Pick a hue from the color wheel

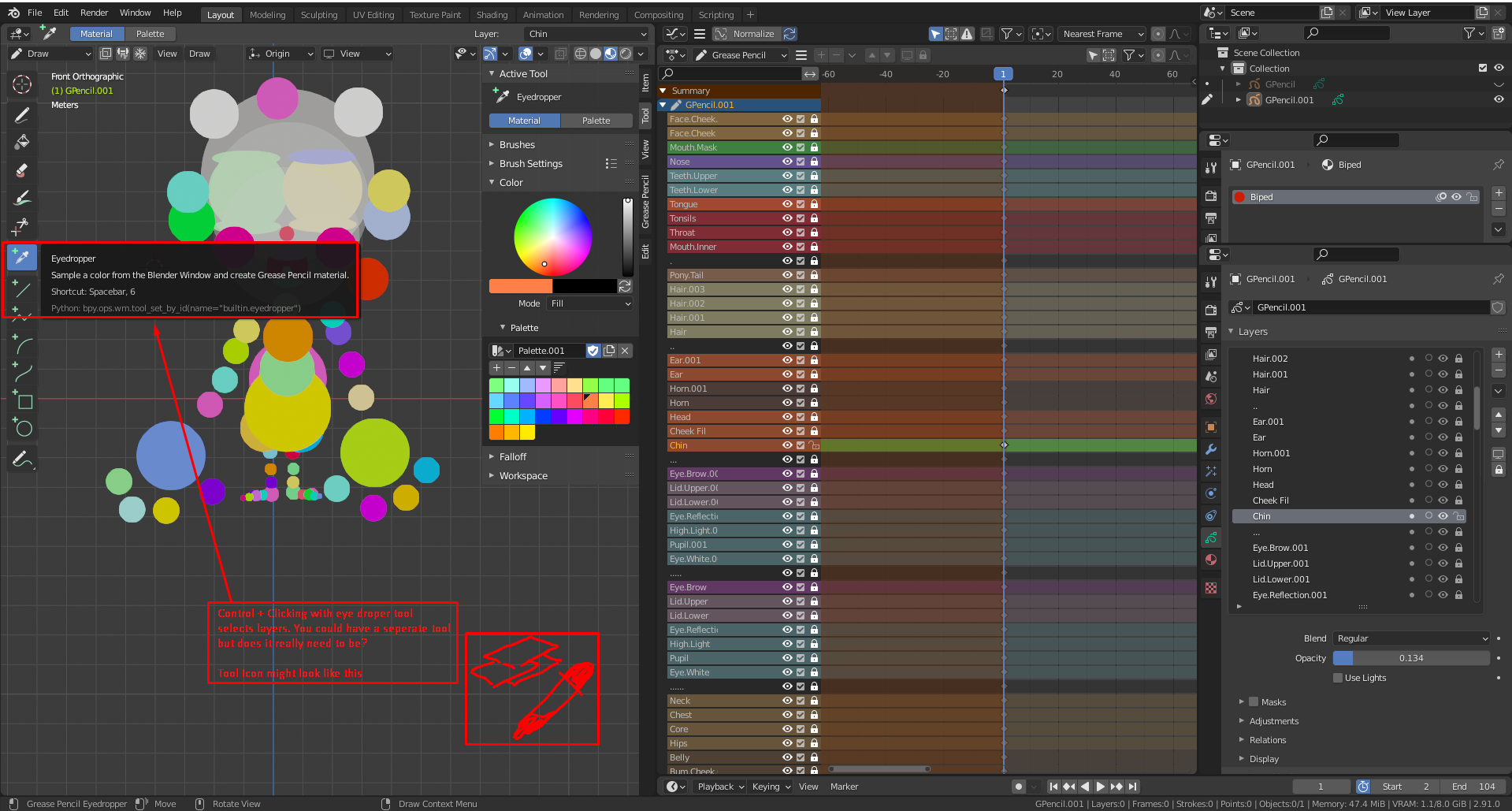tap(553, 237)
